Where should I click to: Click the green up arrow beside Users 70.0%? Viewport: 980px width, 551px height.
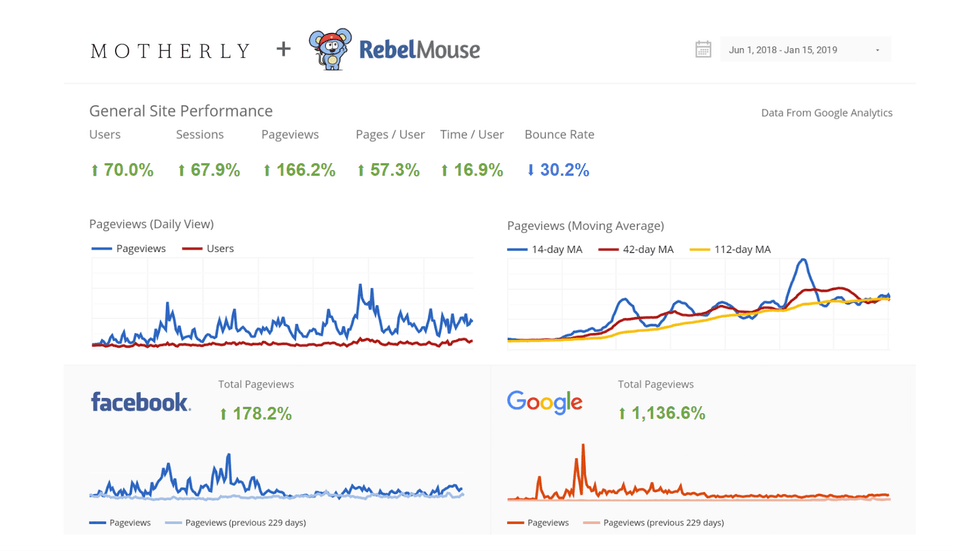click(x=95, y=171)
